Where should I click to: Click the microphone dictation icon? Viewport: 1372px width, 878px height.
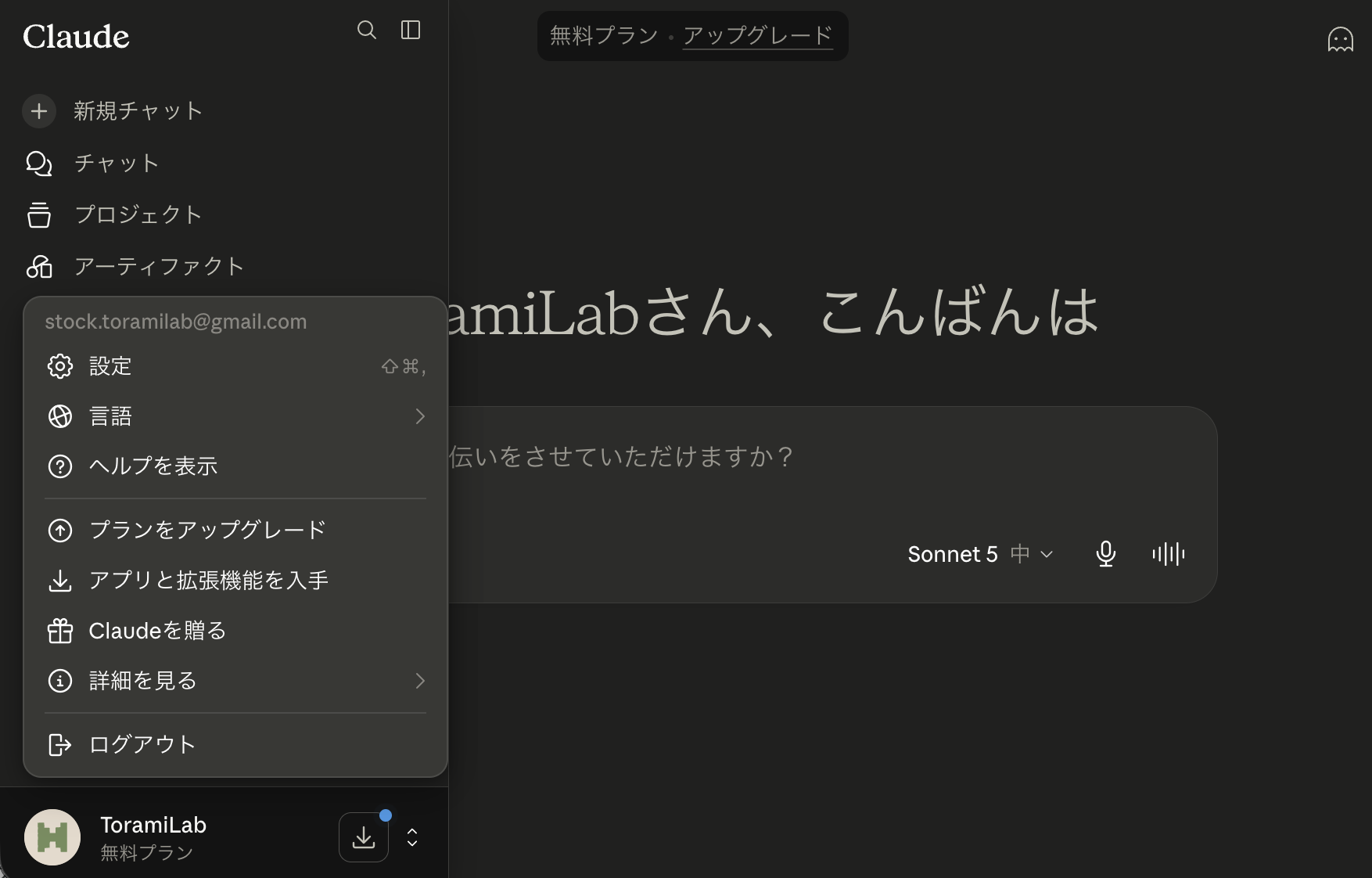click(x=1105, y=554)
